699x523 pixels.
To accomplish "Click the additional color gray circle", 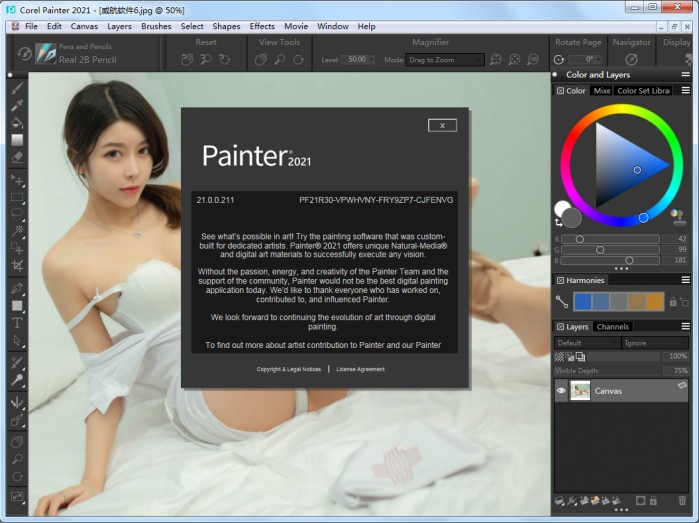I will (572, 218).
